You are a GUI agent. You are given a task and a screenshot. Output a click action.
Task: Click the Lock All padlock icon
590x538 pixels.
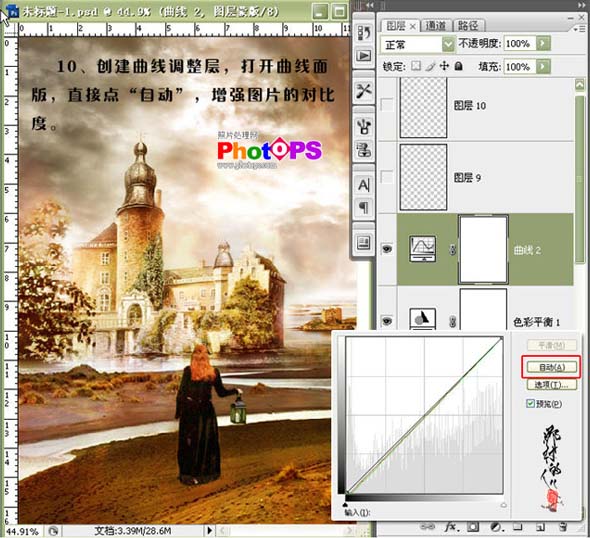pos(458,66)
